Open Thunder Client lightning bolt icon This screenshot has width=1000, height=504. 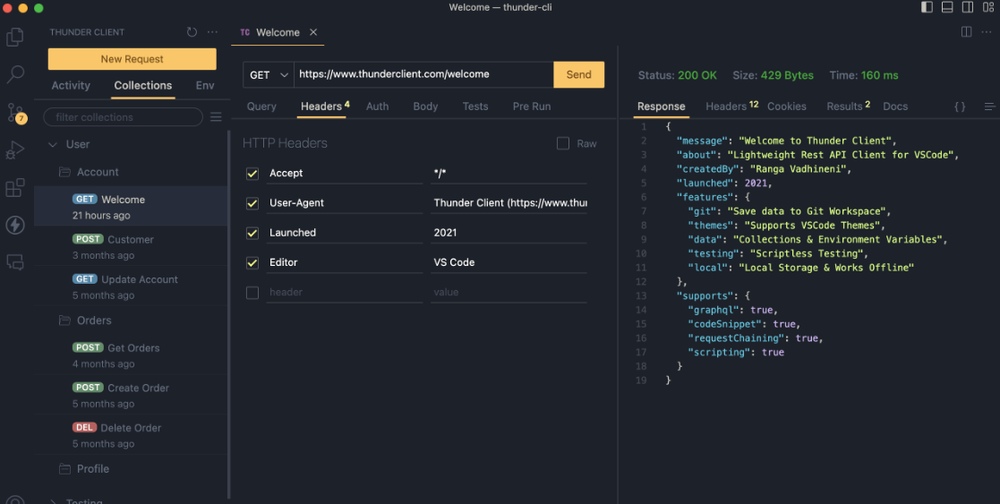click(15, 225)
